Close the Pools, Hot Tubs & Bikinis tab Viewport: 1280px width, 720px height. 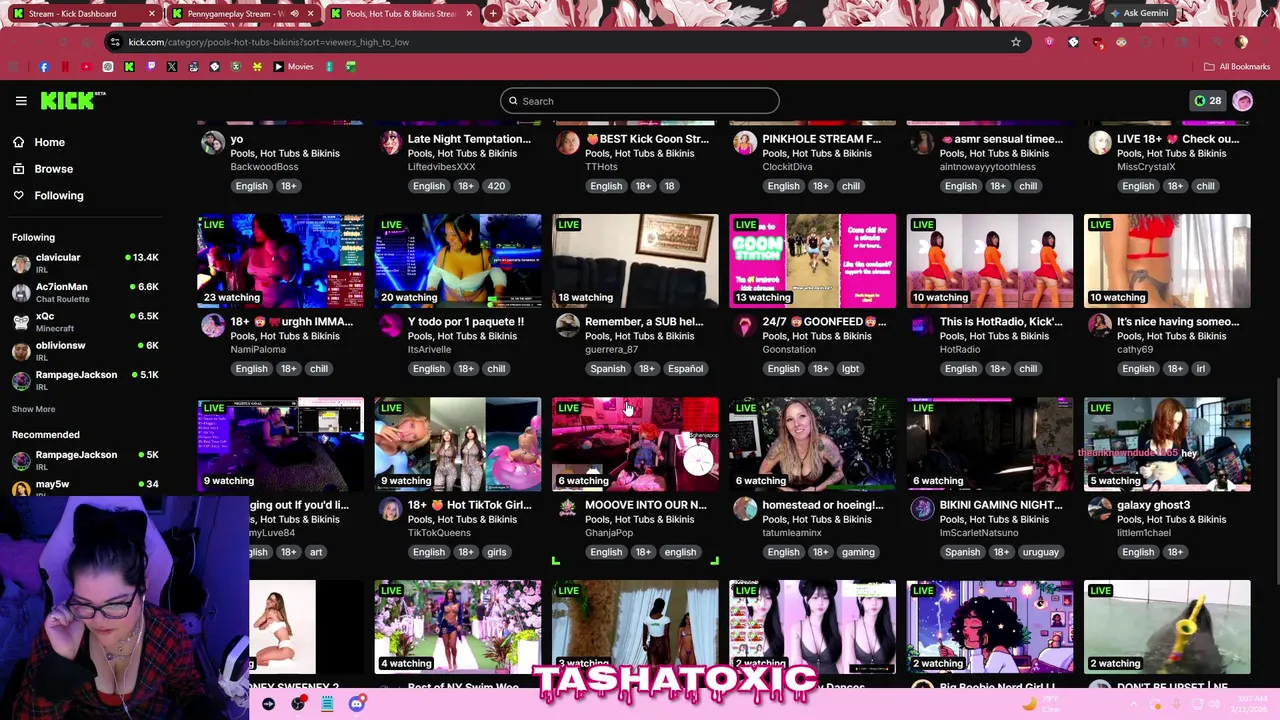[469, 14]
